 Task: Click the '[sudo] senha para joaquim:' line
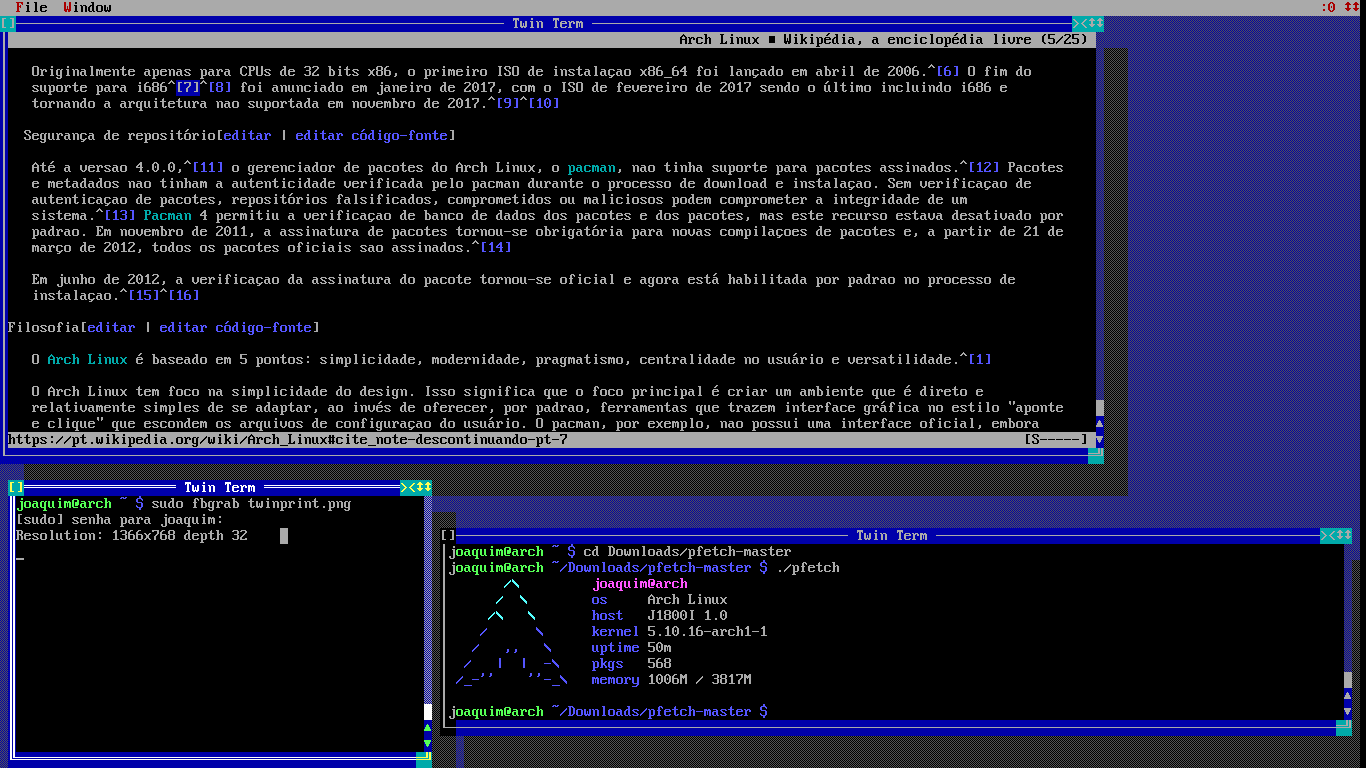[120, 519]
